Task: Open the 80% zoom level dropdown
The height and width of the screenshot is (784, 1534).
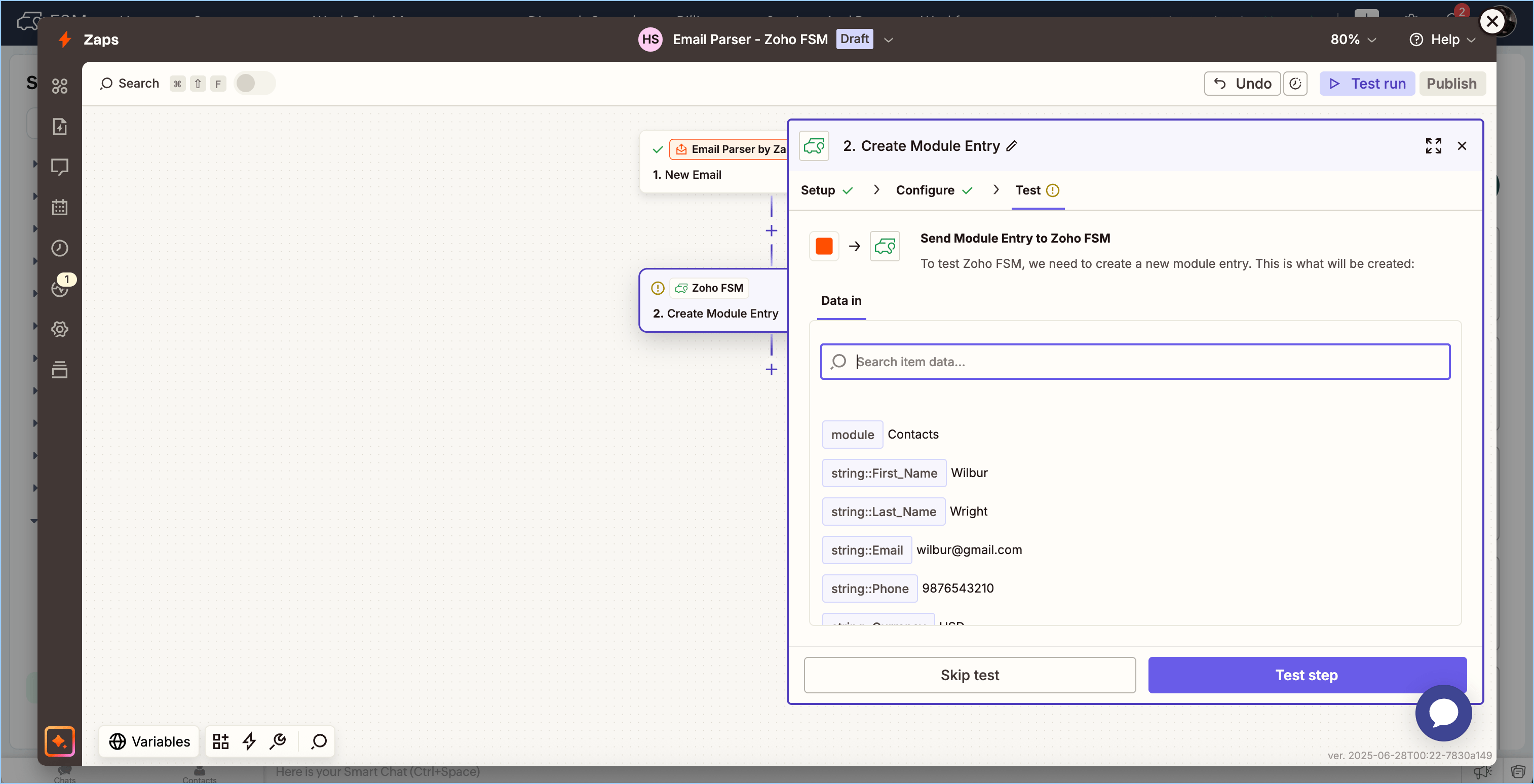Action: tap(1353, 40)
